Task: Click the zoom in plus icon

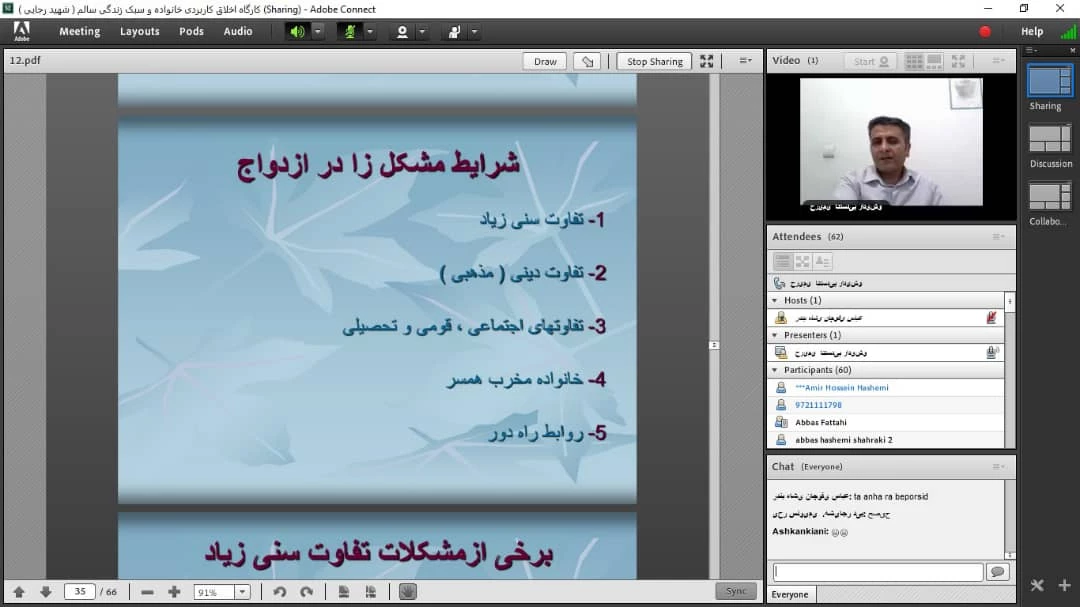Action: pyautogui.click(x=174, y=592)
